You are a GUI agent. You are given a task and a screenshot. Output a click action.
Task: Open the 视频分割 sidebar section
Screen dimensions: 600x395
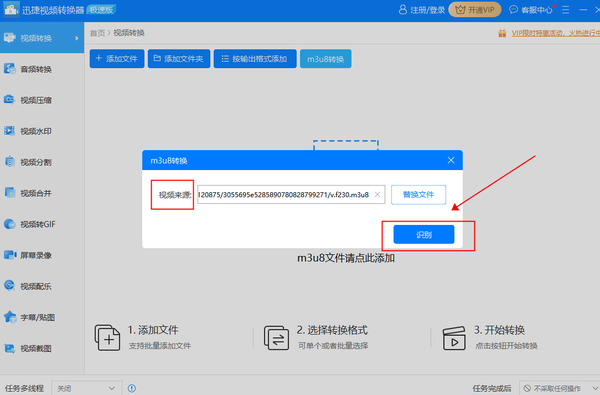point(42,162)
